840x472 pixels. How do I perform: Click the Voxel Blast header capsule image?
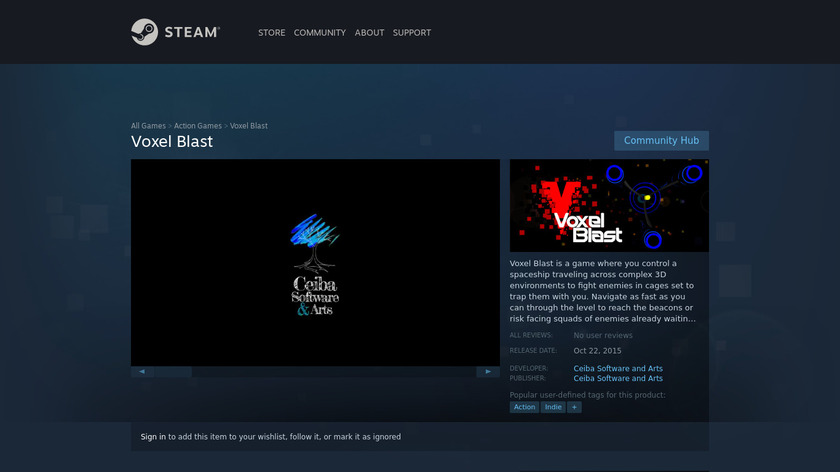point(609,205)
